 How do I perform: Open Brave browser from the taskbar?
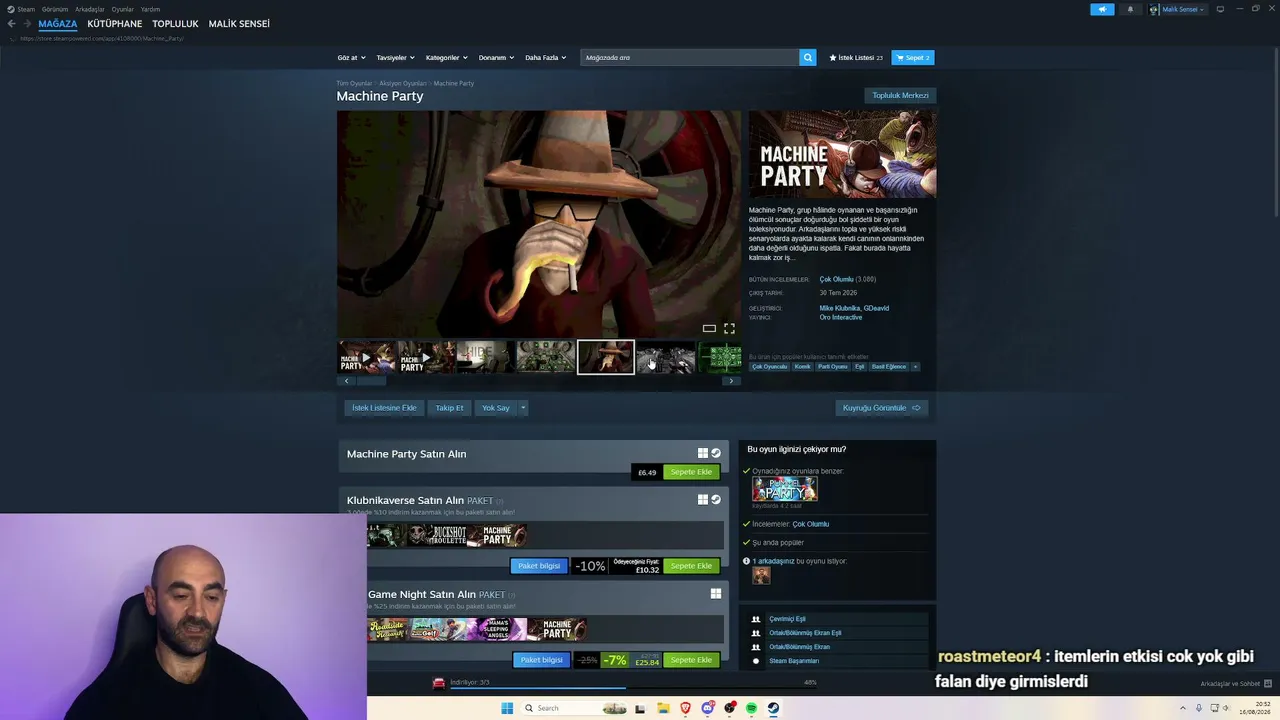coord(685,708)
